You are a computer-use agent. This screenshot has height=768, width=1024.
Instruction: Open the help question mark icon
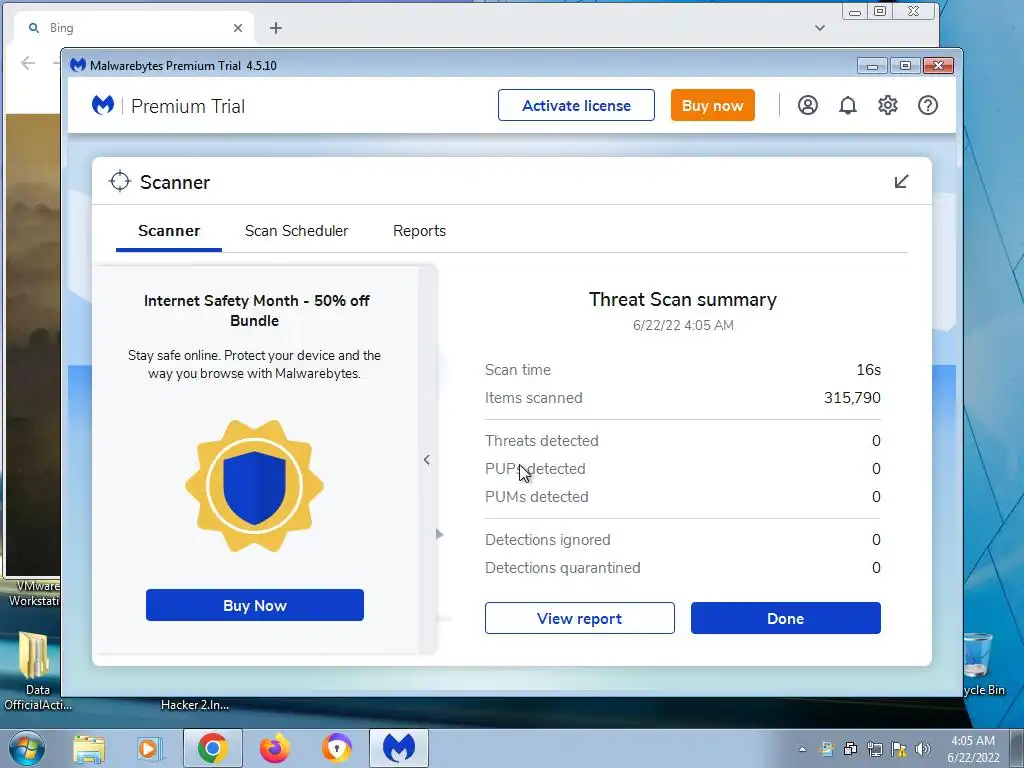click(x=927, y=105)
